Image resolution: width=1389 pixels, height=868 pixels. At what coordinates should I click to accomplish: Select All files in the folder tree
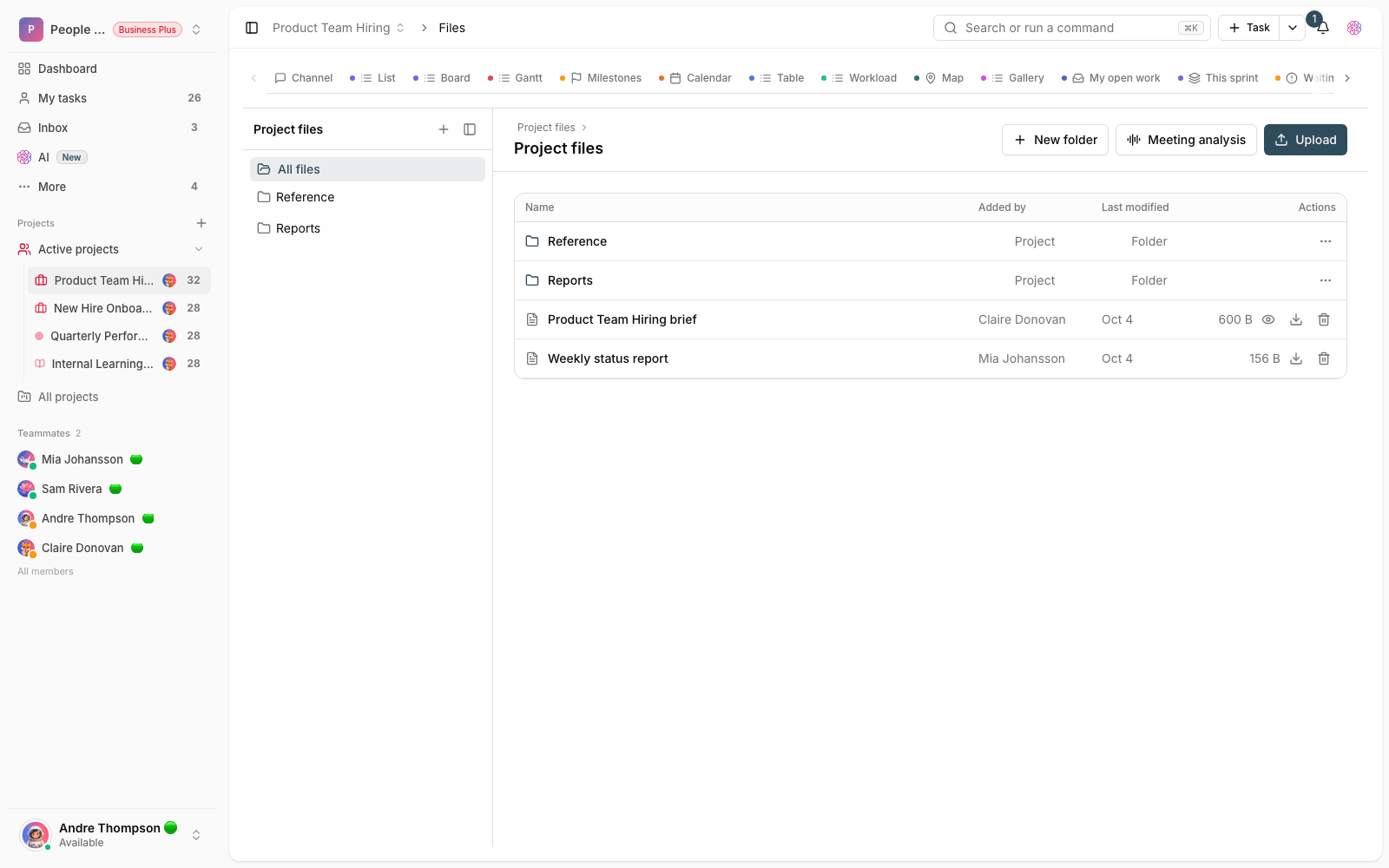coord(367,169)
